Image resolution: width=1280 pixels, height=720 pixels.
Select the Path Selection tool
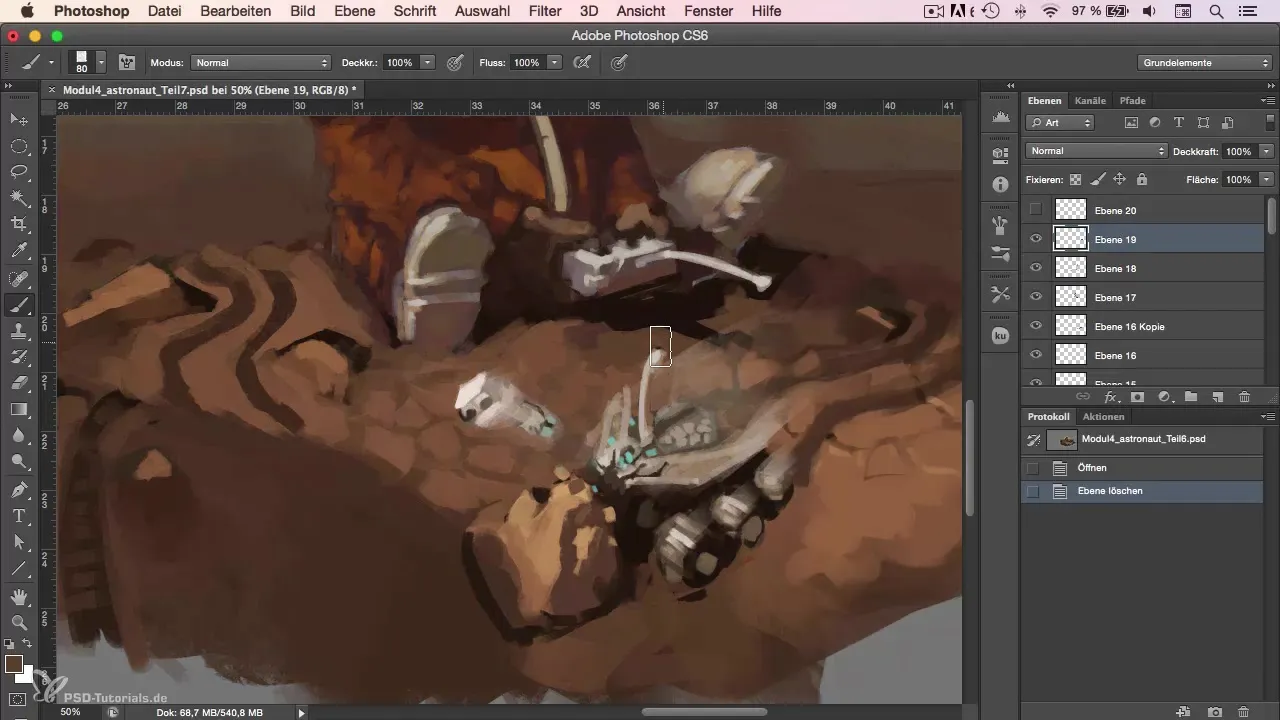click(x=19, y=542)
